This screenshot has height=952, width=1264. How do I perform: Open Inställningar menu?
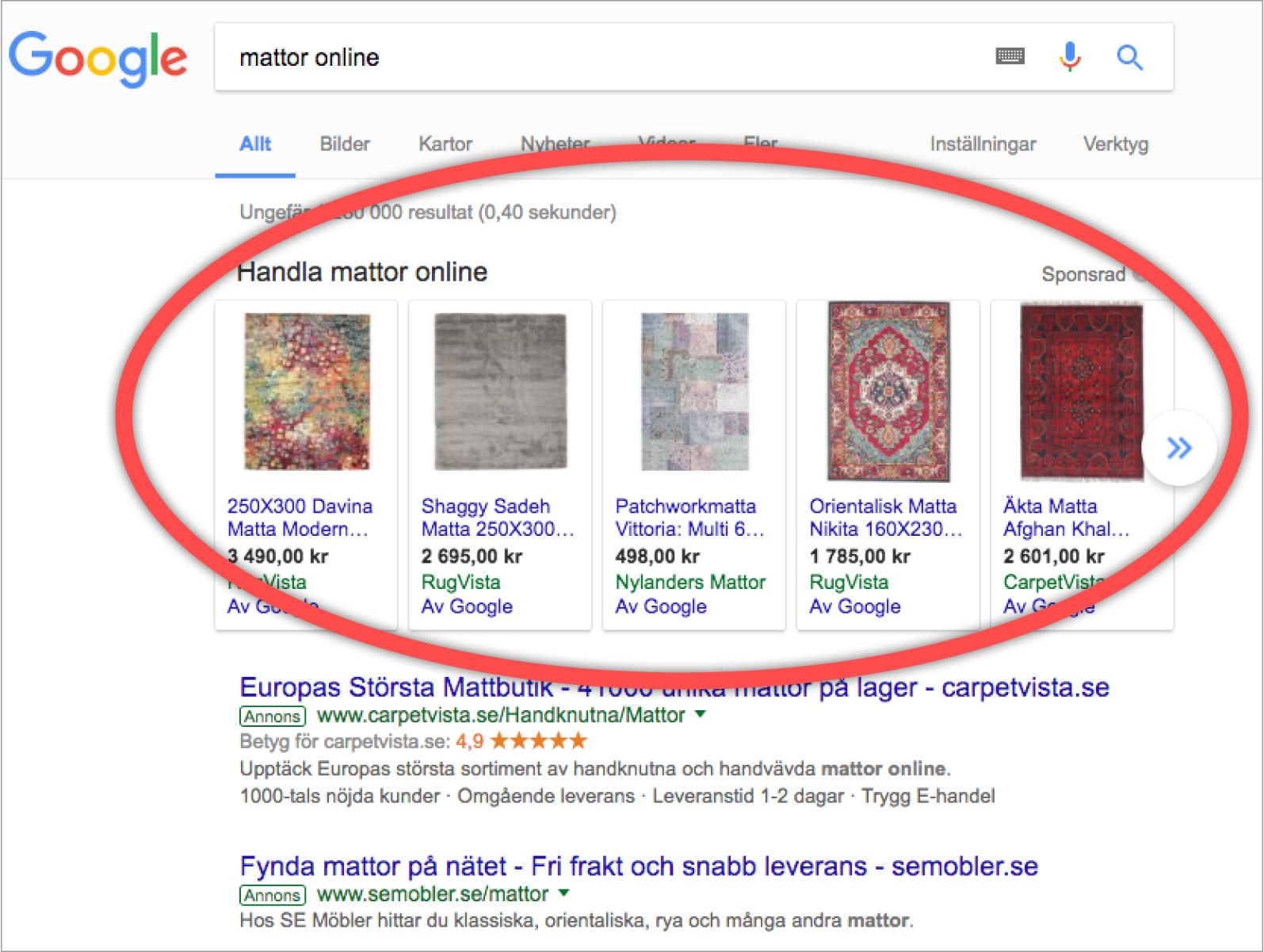coord(983,144)
